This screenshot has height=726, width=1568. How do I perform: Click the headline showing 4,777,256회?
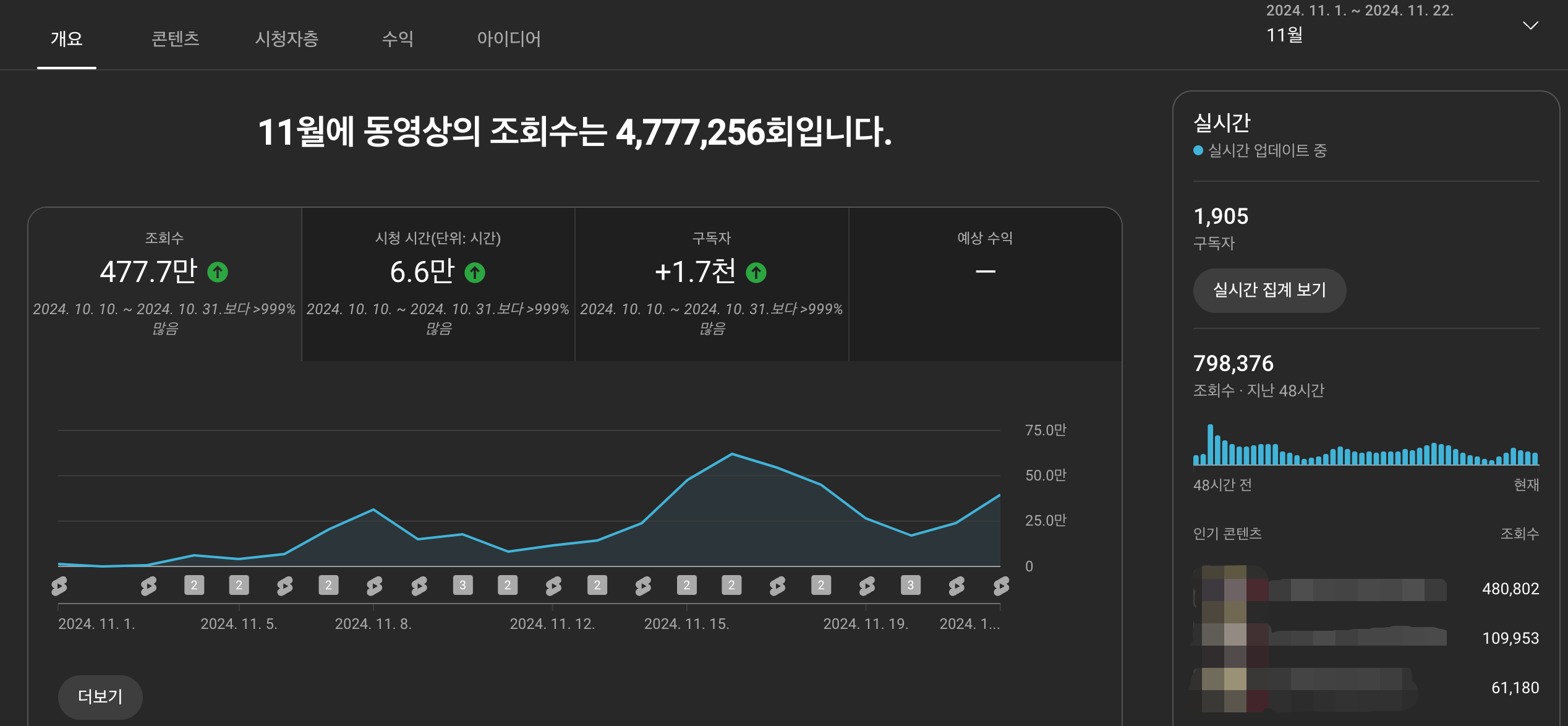(x=575, y=132)
